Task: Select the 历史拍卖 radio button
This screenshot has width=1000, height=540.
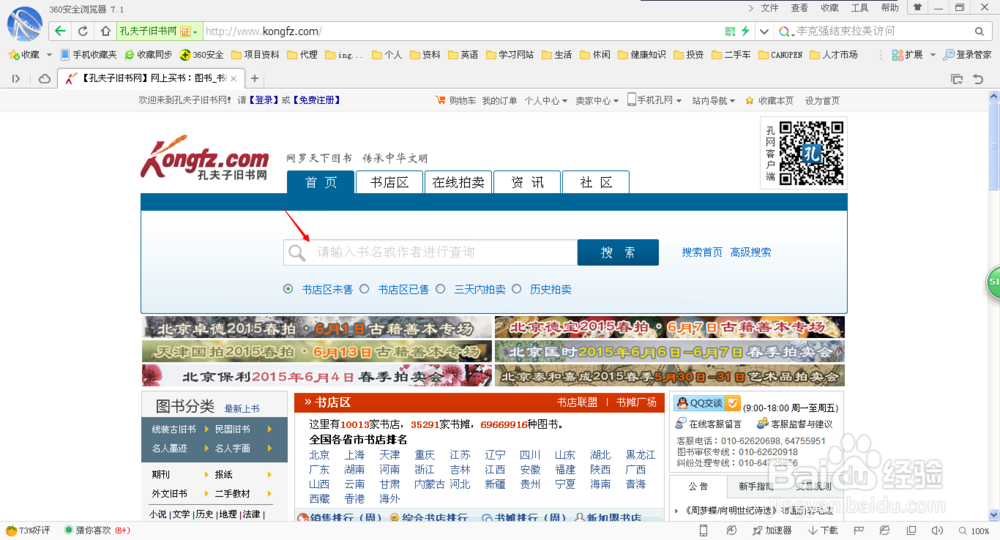Action: (x=517, y=289)
